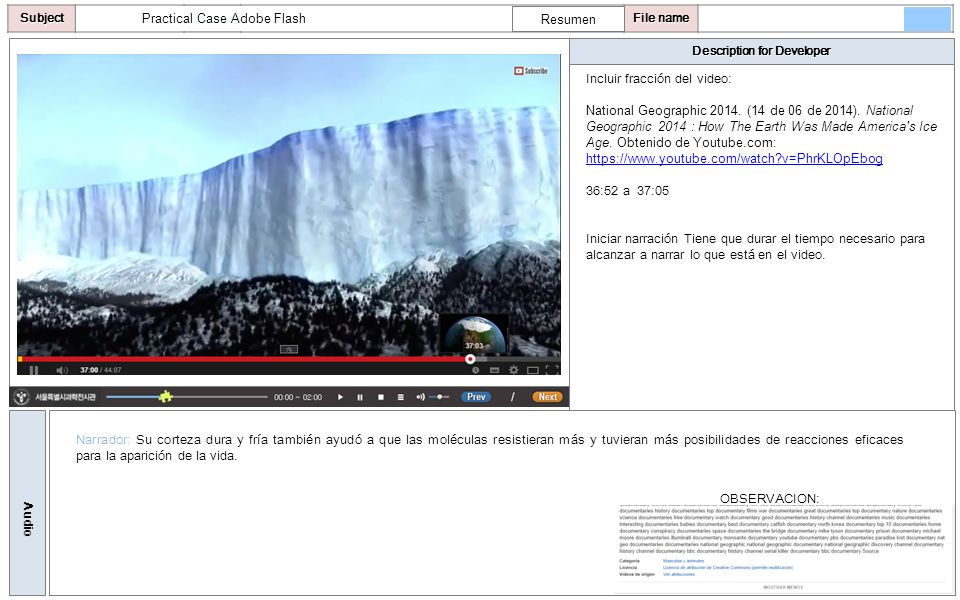Select the Resumen field

coord(568,19)
